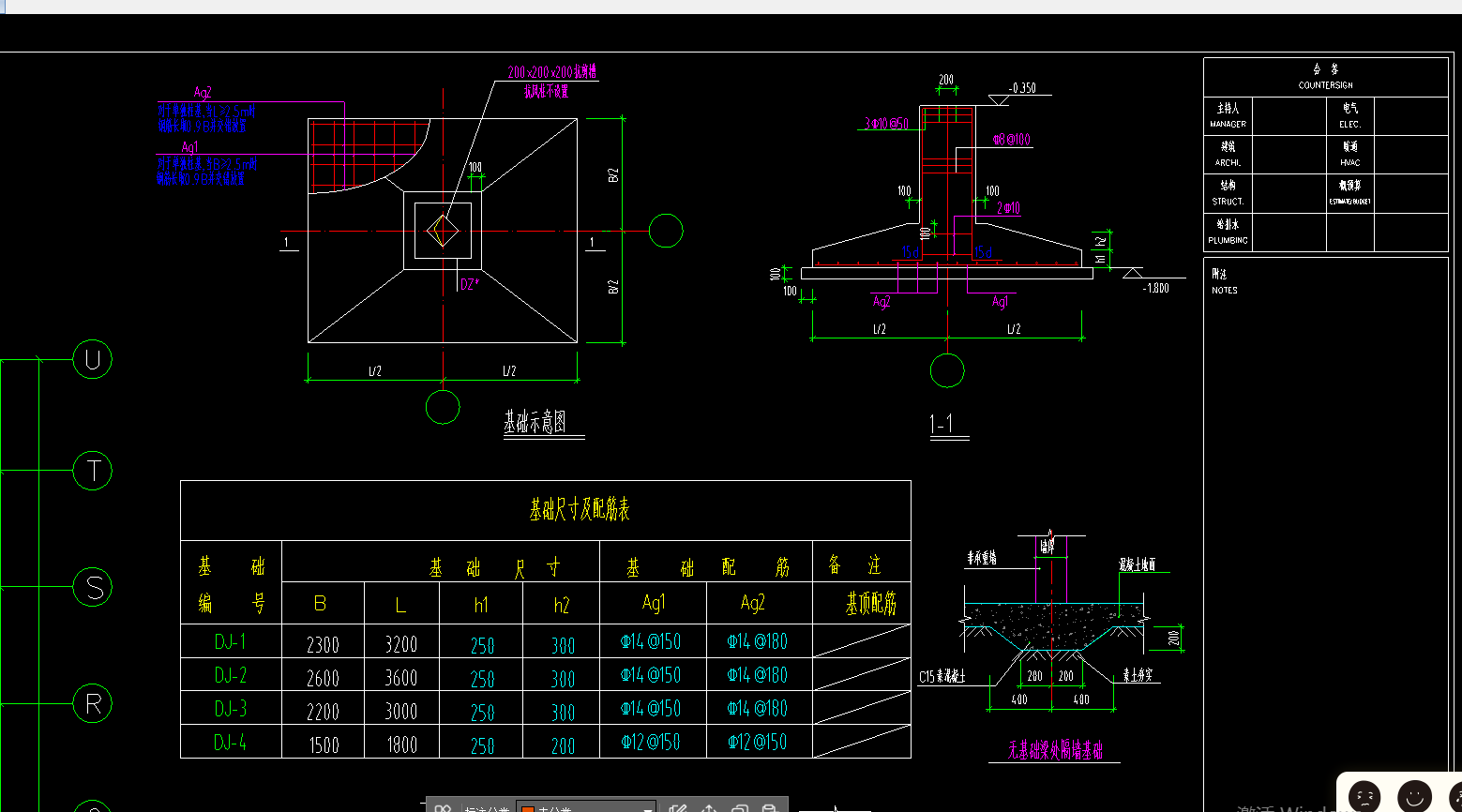The width and height of the screenshot is (1462, 812).
Task: Click the DZ* column label in plan
Action: (x=470, y=283)
